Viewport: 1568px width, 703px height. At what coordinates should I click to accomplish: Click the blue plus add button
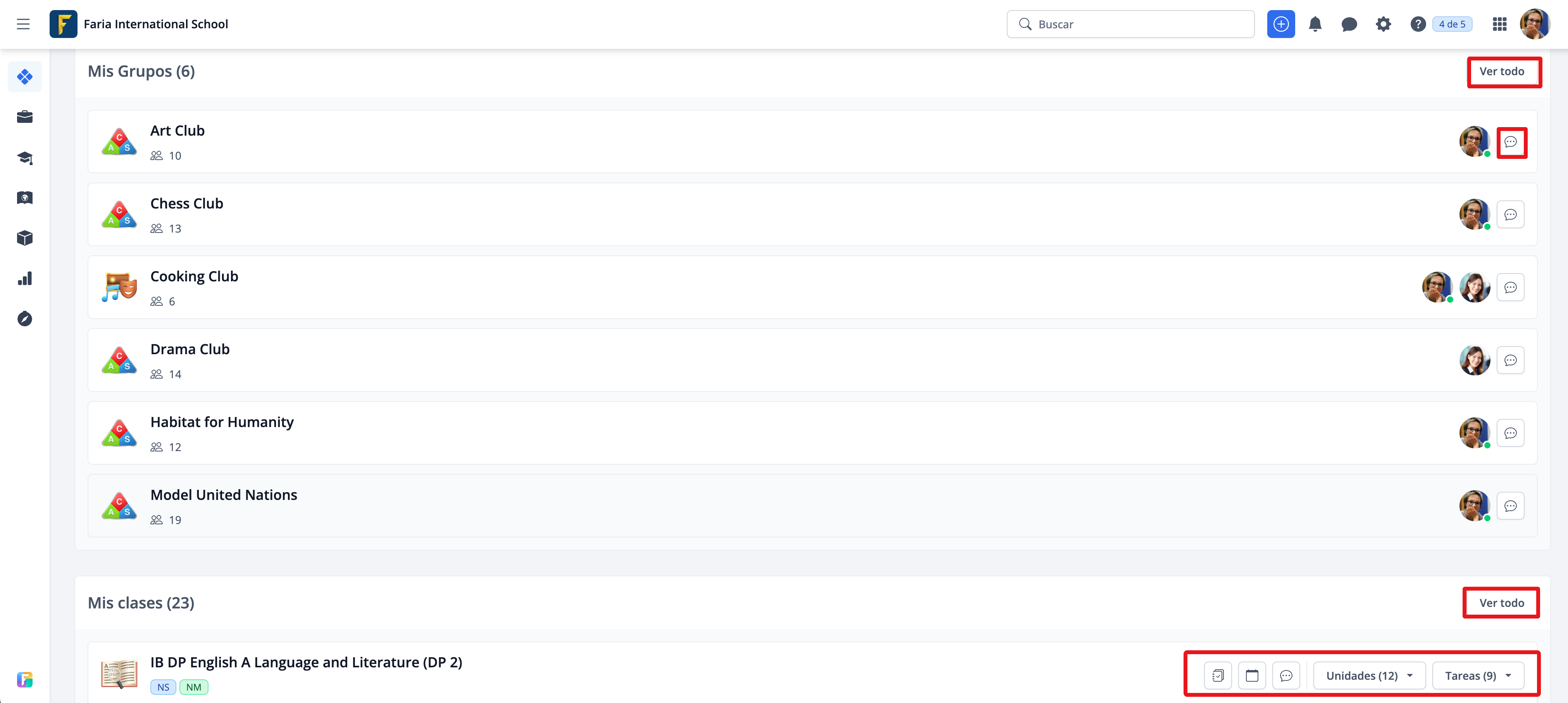(1281, 24)
